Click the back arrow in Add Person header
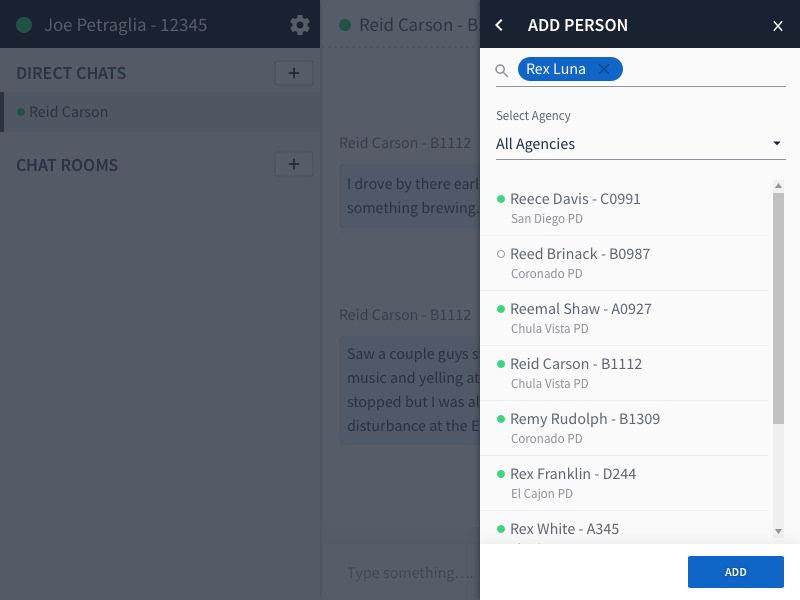Viewport: 800px width, 600px height. (500, 25)
